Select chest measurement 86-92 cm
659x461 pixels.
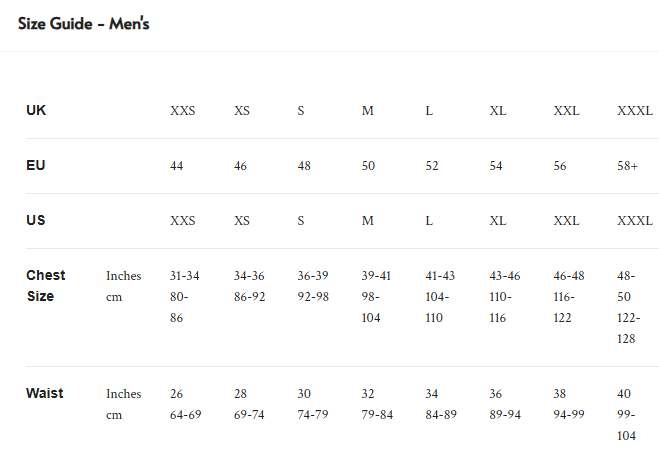[250, 297]
